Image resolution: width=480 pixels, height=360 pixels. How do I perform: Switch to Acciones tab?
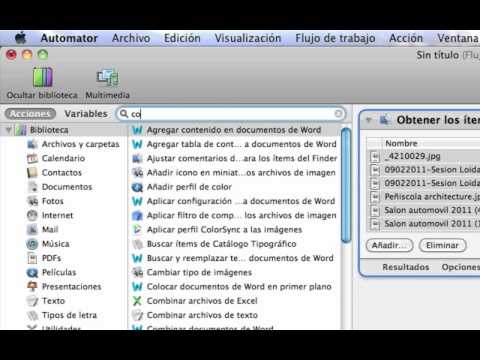(x=30, y=114)
